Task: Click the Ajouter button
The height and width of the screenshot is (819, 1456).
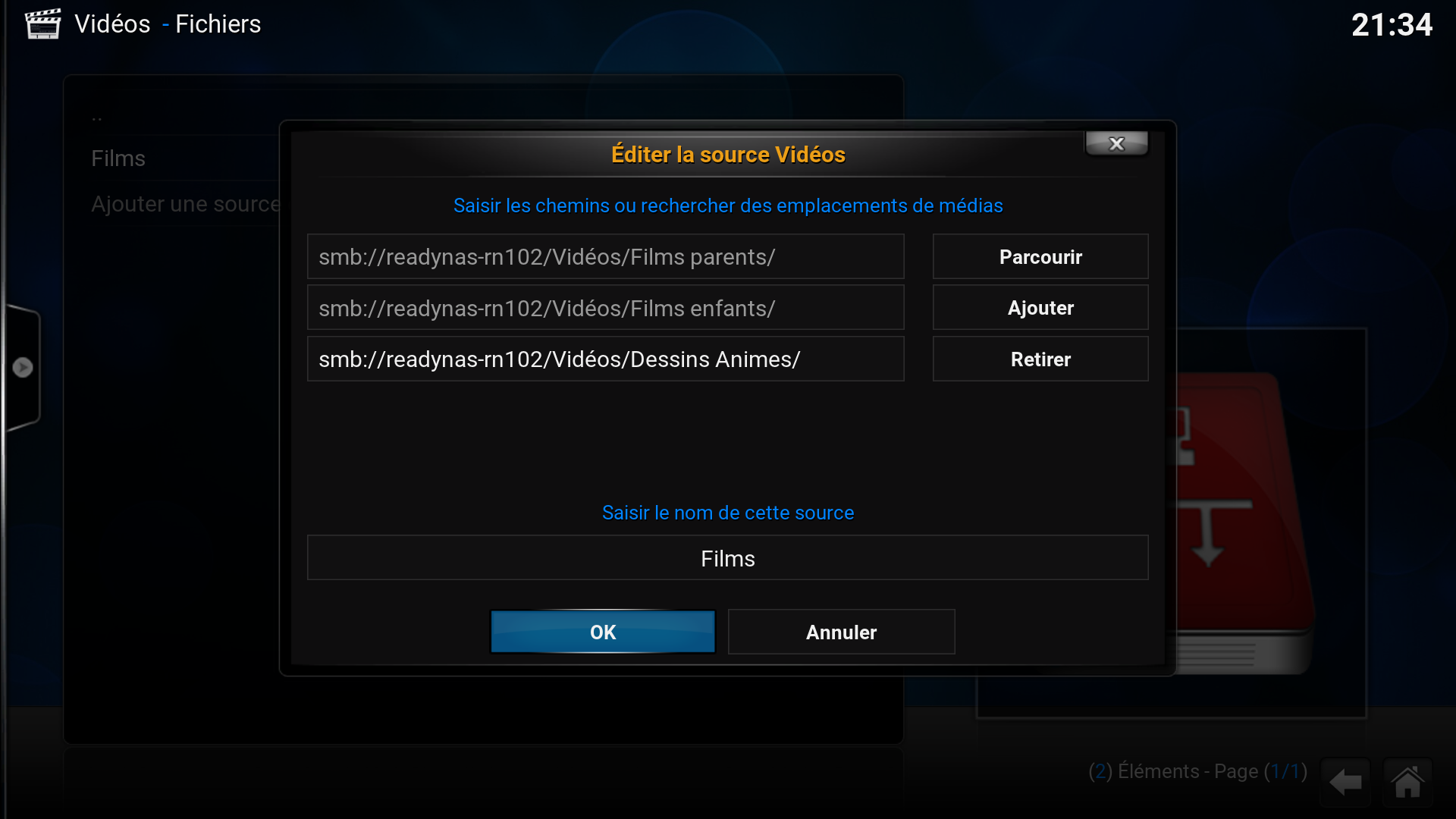Action: (x=1040, y=308)
